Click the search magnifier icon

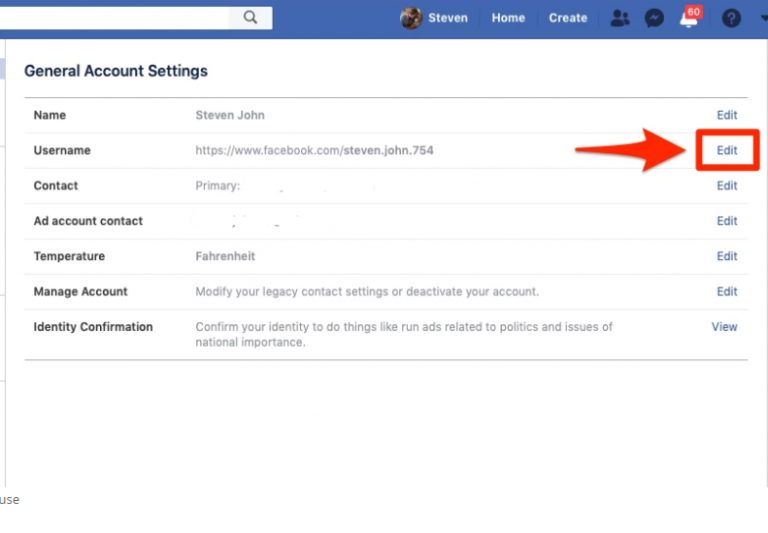[250, 18]
